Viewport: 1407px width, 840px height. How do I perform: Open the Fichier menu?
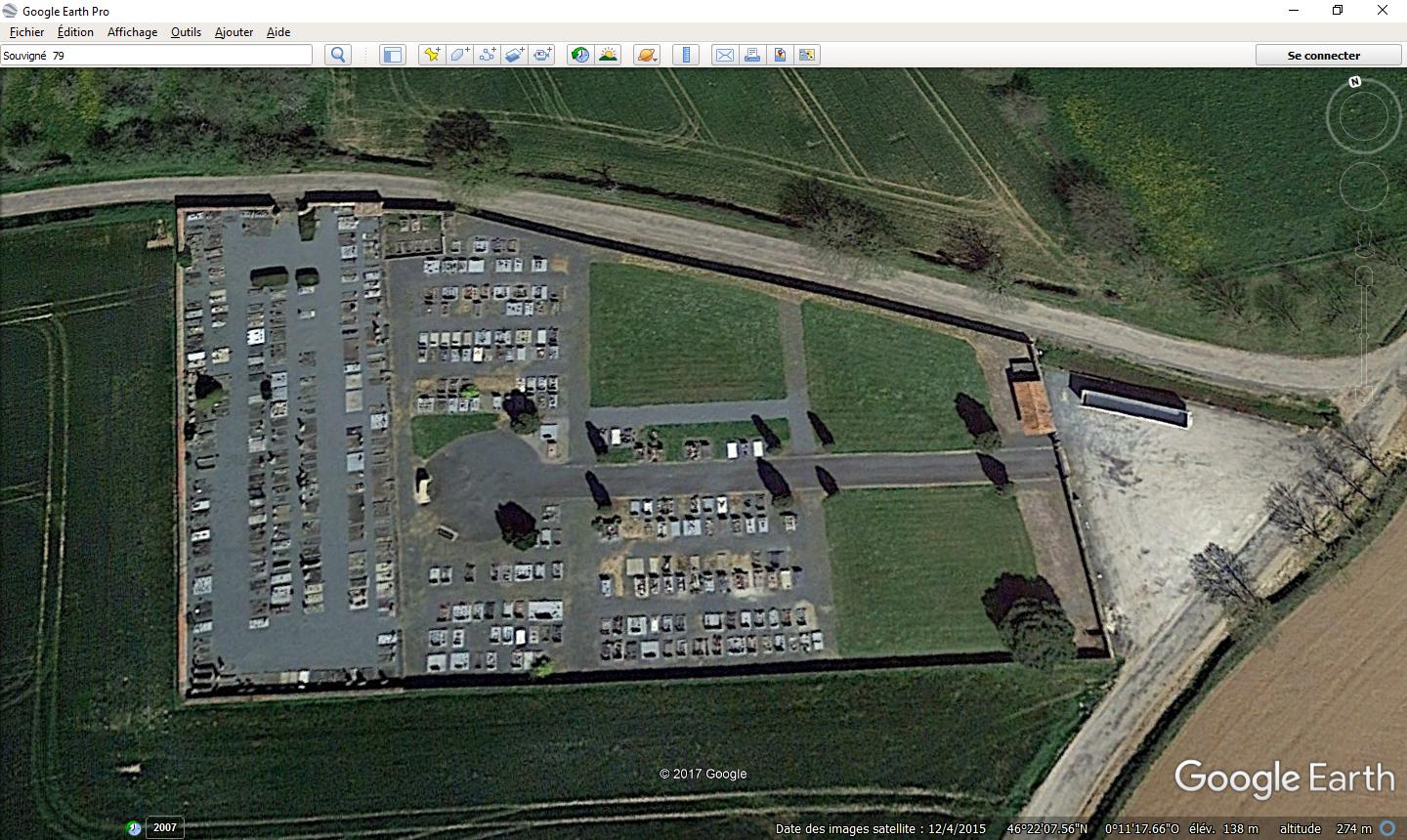point(27,31)
